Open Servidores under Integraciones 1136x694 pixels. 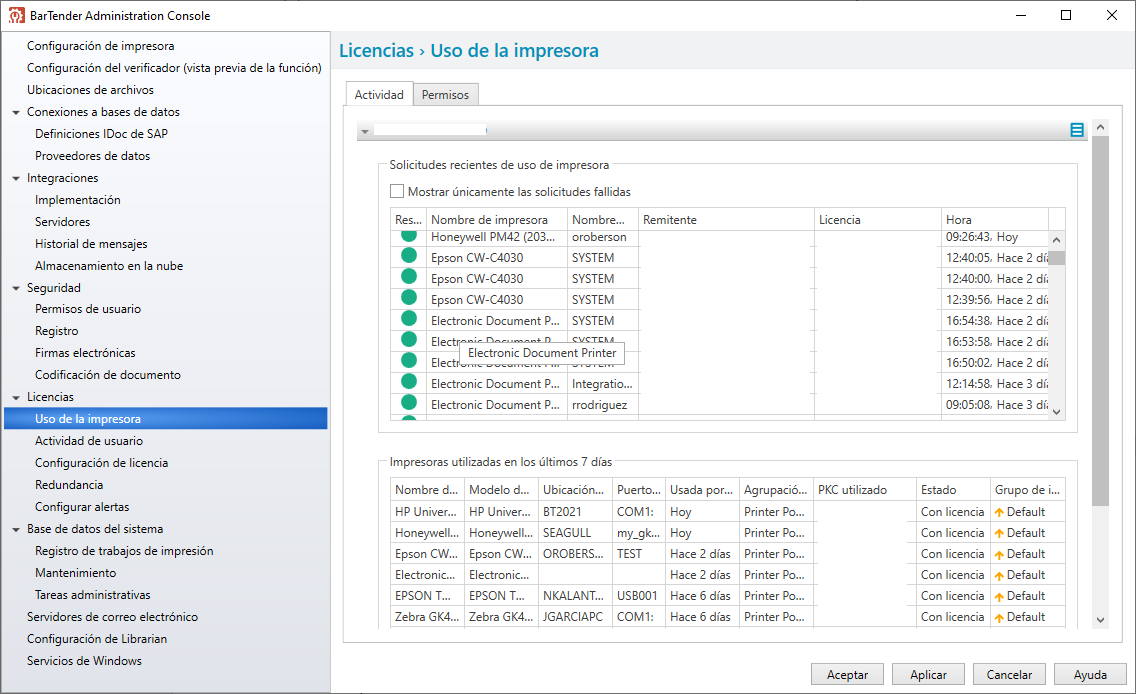tap(62, 222)
